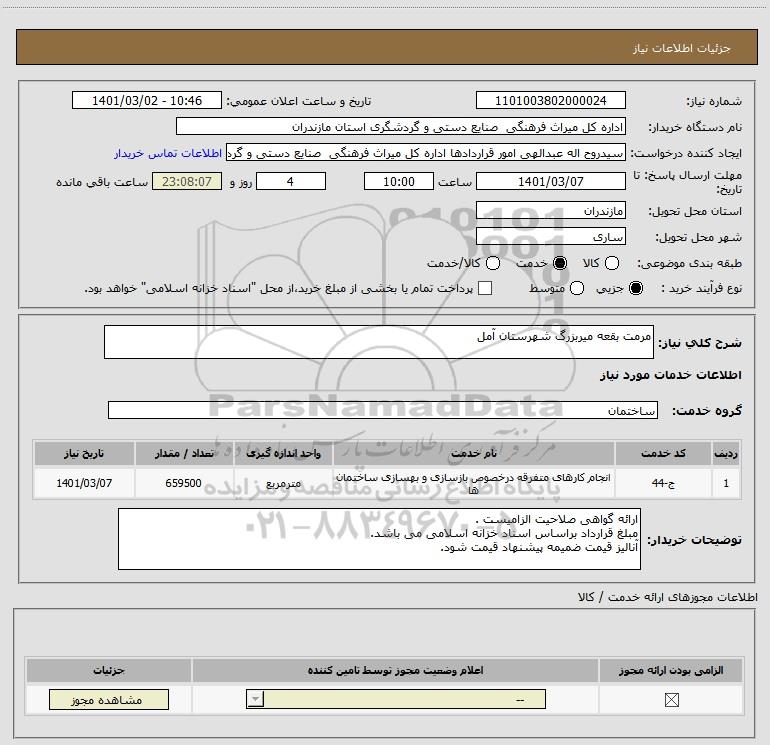Click the مشاهده مجوز button
Image resolution: width=770 pixels, height=745 pixels.
pyautogui.click(x=109, y=699)
